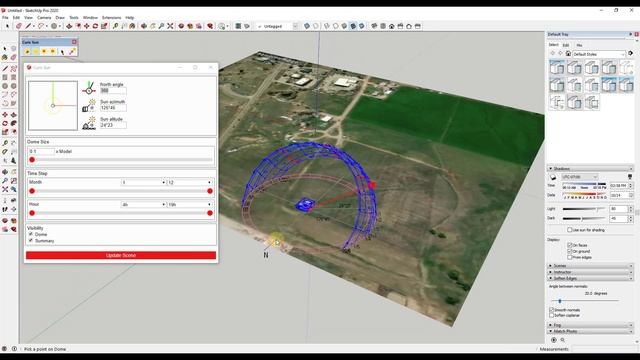Toggle the Dome visibility checkbox
The width and height of the screenshot is (640, 360).
coord(31,234)
